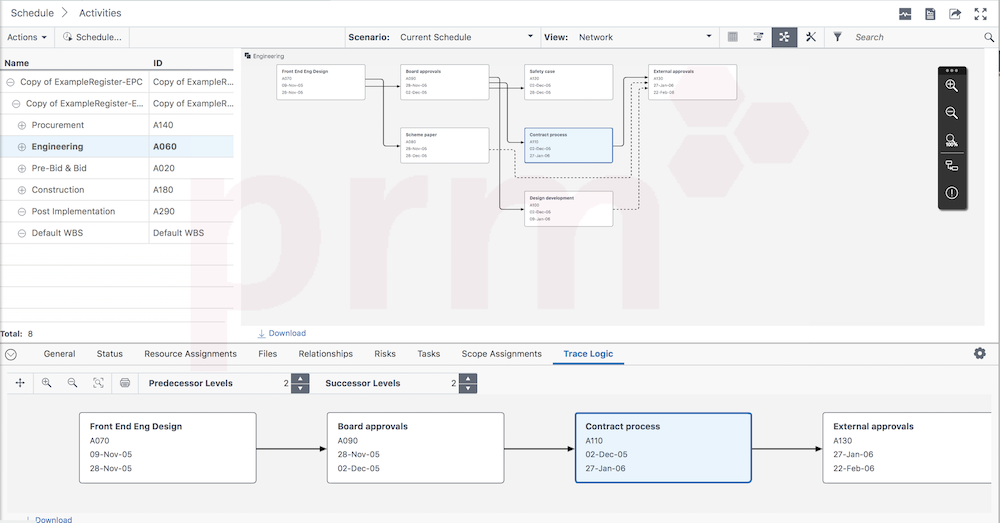The image size is (1000, 523).
Task: Collapse the Copy of ExampleRegister-EPC root node
Action: pos(10,82)
